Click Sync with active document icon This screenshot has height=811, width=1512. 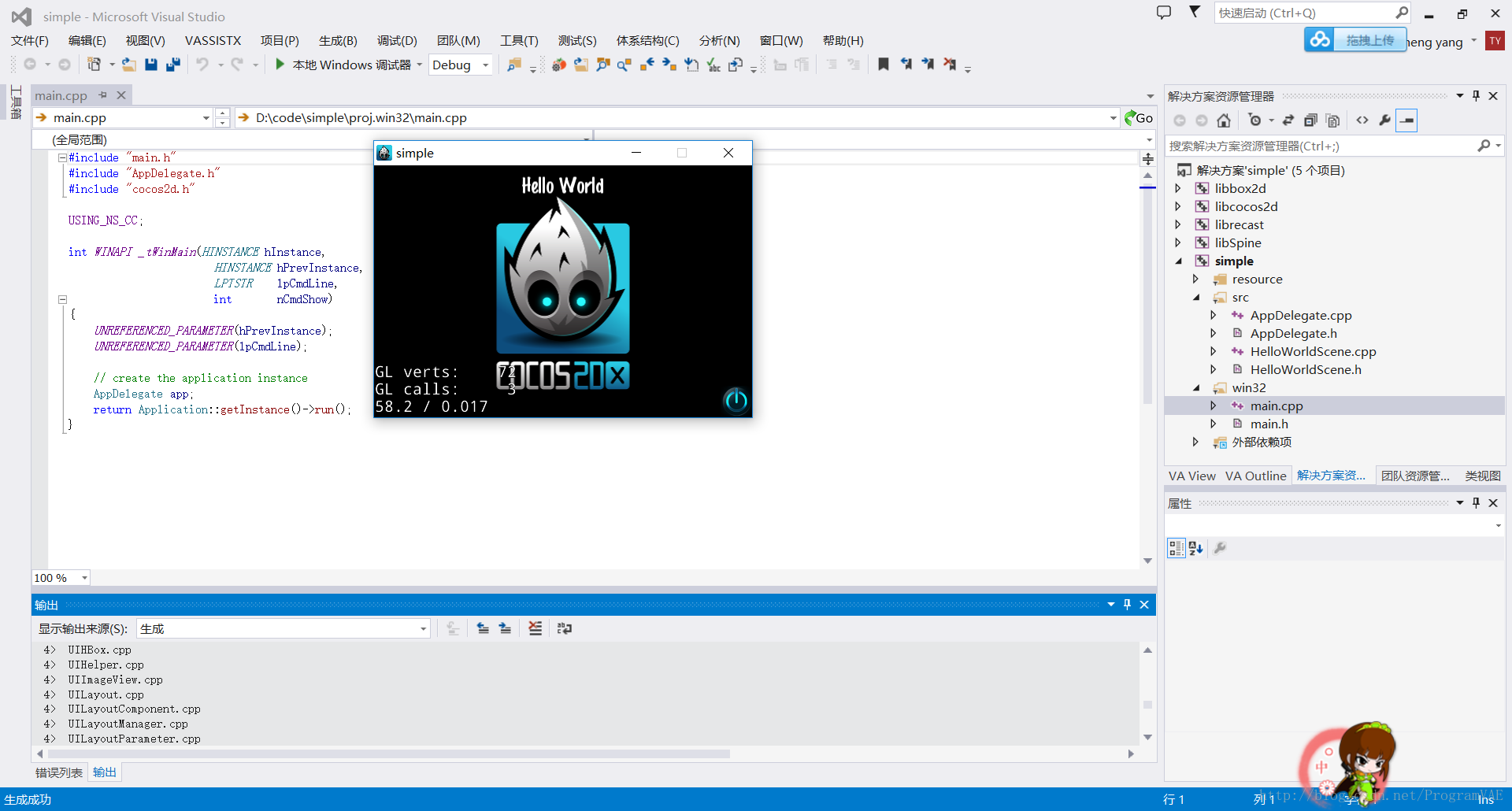1288,120
